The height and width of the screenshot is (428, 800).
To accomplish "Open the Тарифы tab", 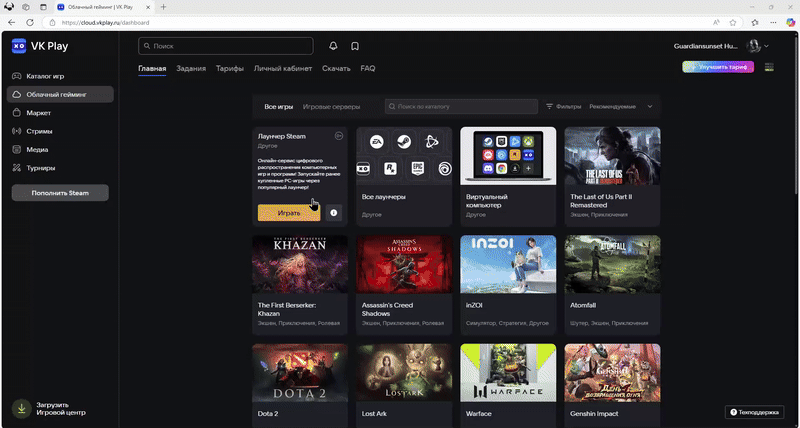I will point(230,68).
